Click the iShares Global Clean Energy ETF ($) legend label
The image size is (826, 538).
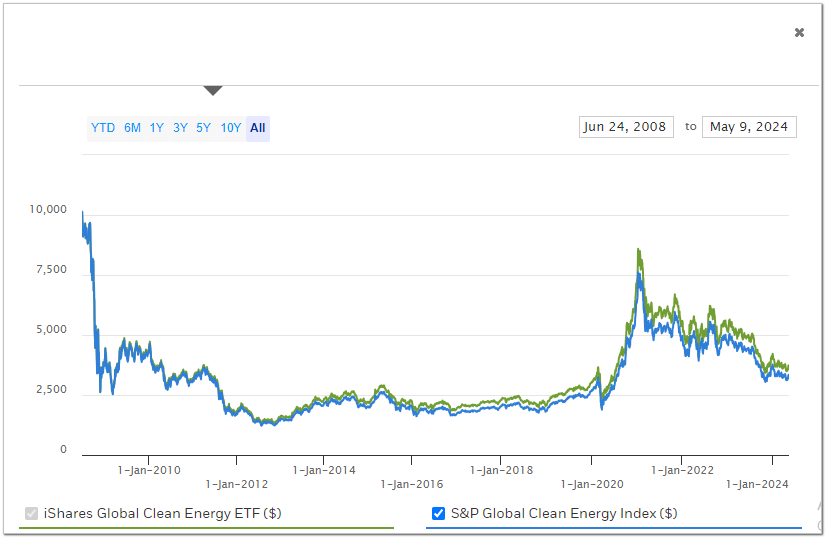point(162,513)
